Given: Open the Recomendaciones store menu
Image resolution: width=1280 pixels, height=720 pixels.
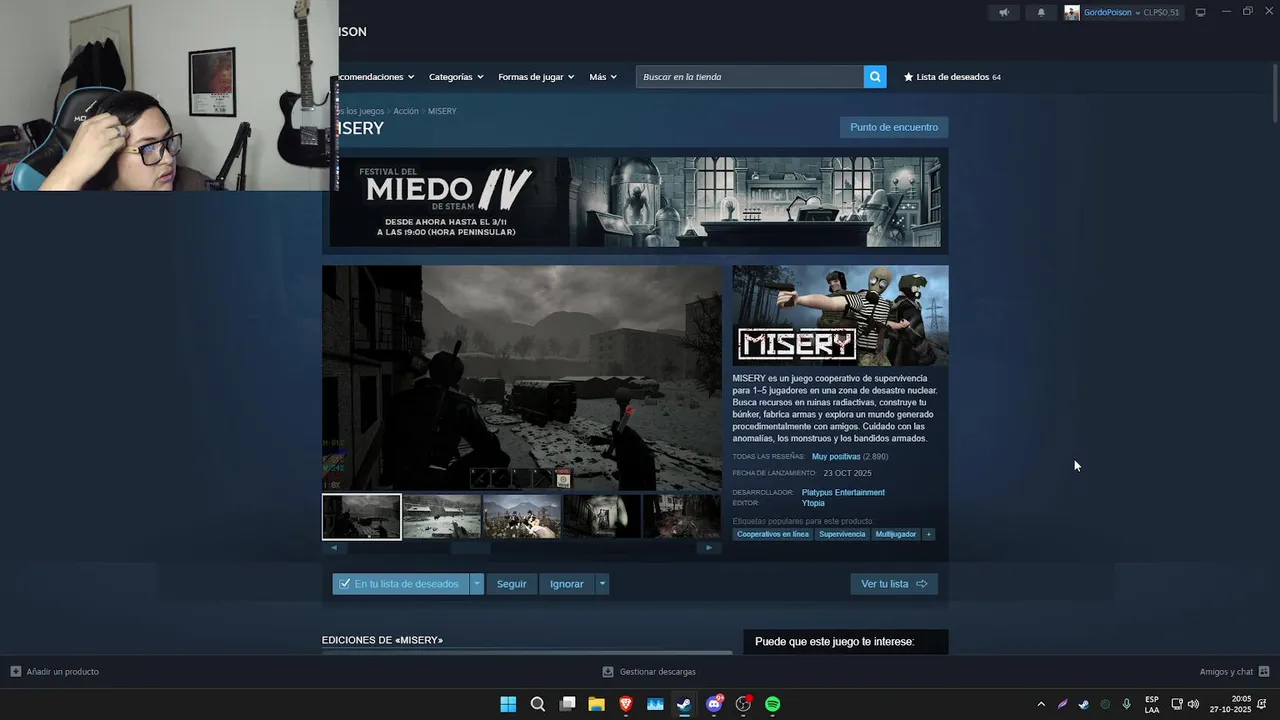Looking at the screenshot, I should pyautogui.click(x=377, y=77).
